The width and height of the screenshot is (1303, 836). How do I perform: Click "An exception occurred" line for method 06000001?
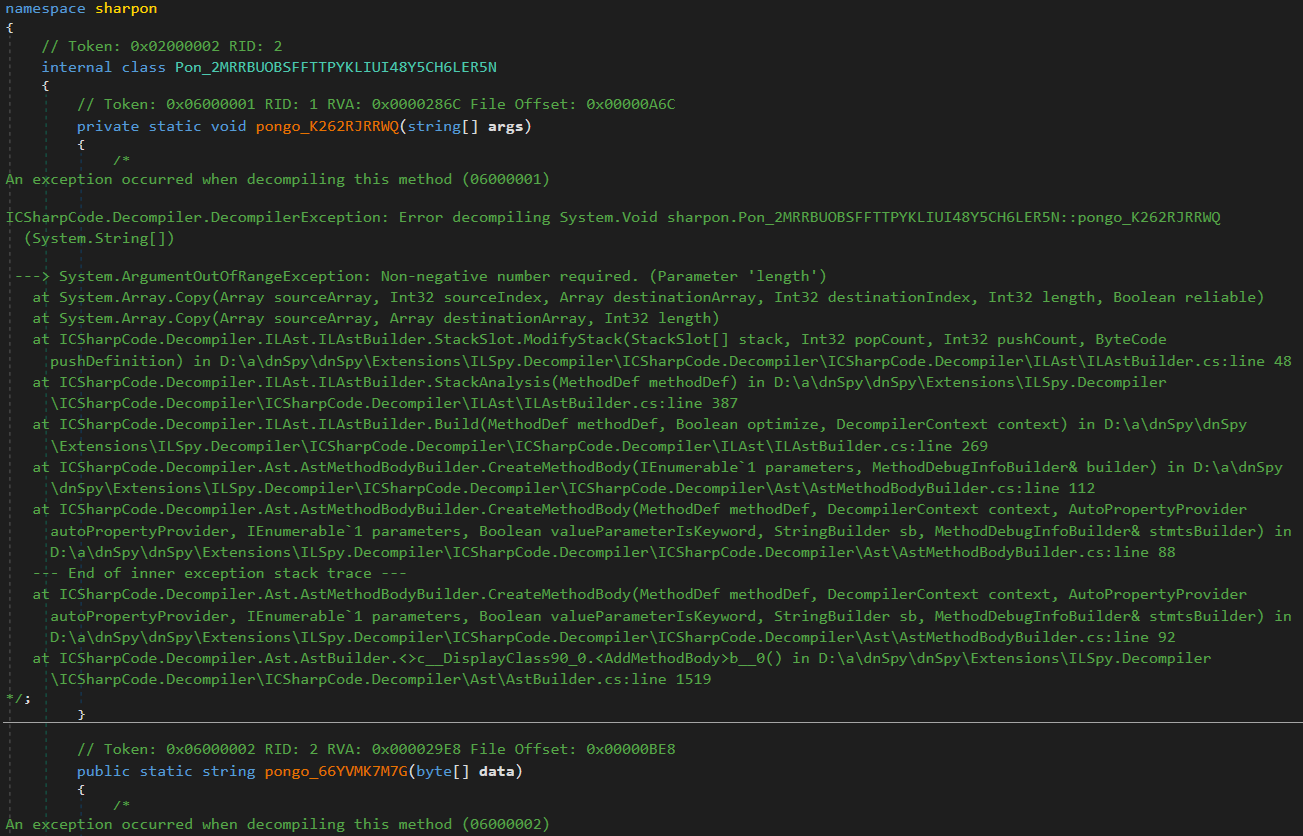(x=278, y=179)
